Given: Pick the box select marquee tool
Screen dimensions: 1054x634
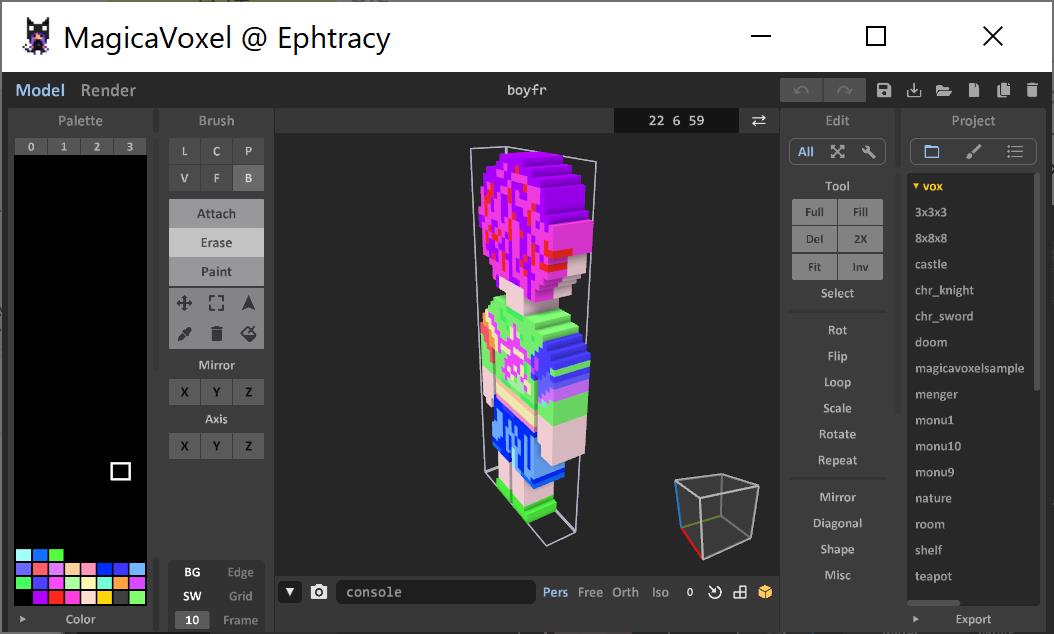Looking at the screenshot, I should point(216,303).
